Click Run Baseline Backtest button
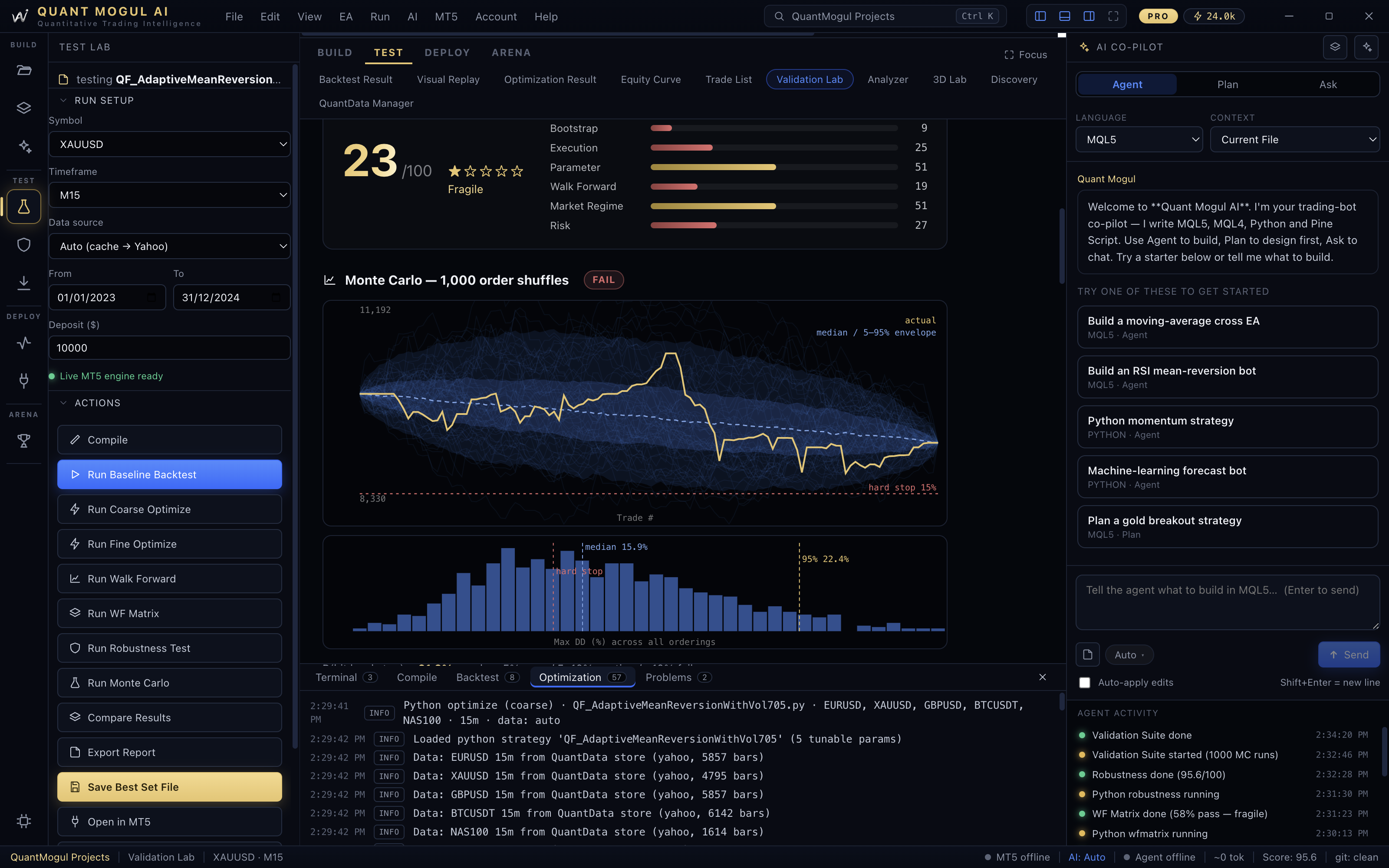Viewport: 1389px width, 868px height. click(169, 475)
